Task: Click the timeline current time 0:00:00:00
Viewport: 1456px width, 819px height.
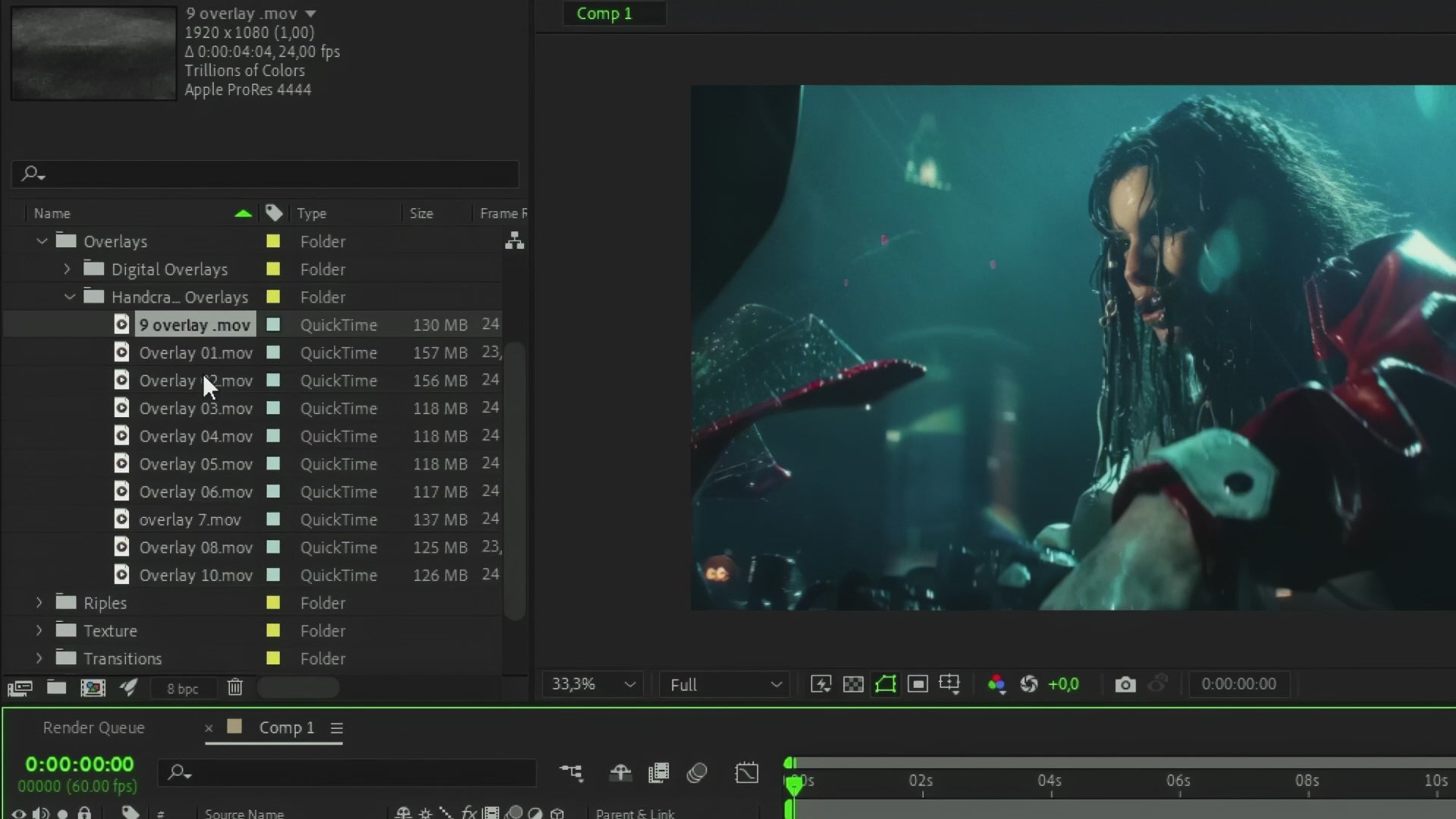Action: pos(80,764)
